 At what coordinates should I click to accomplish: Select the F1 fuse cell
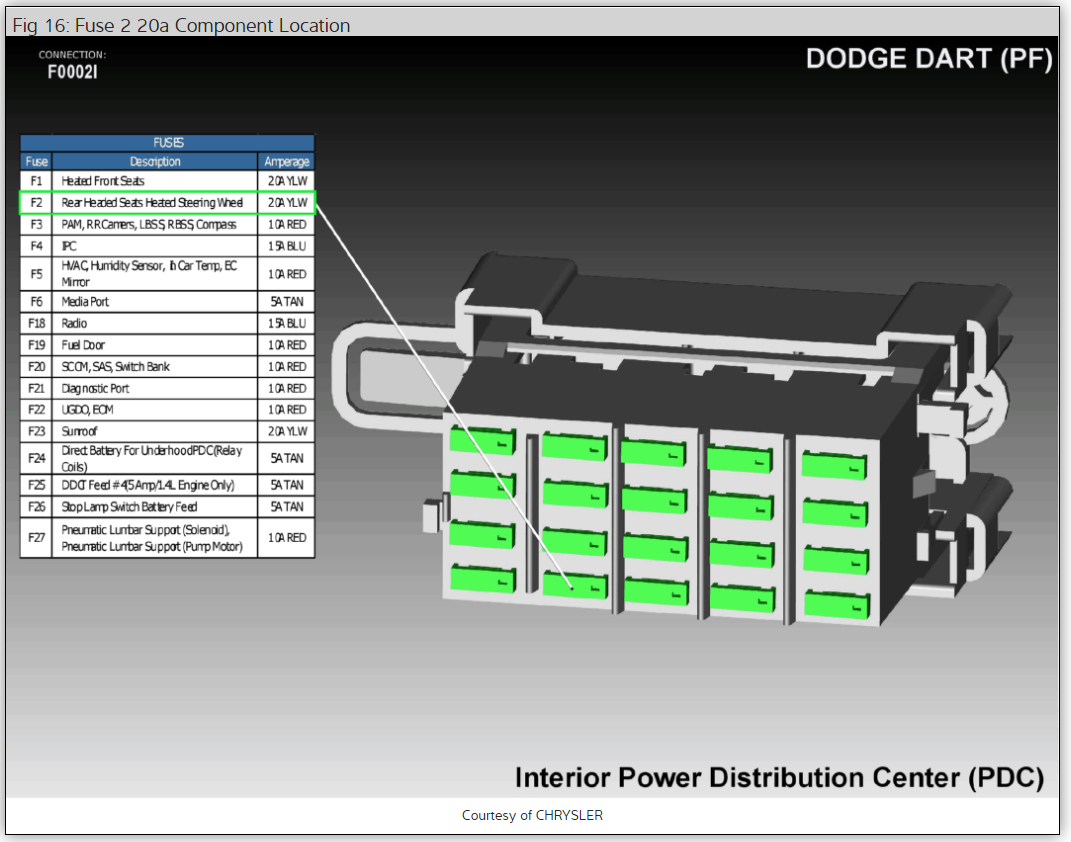36,181
